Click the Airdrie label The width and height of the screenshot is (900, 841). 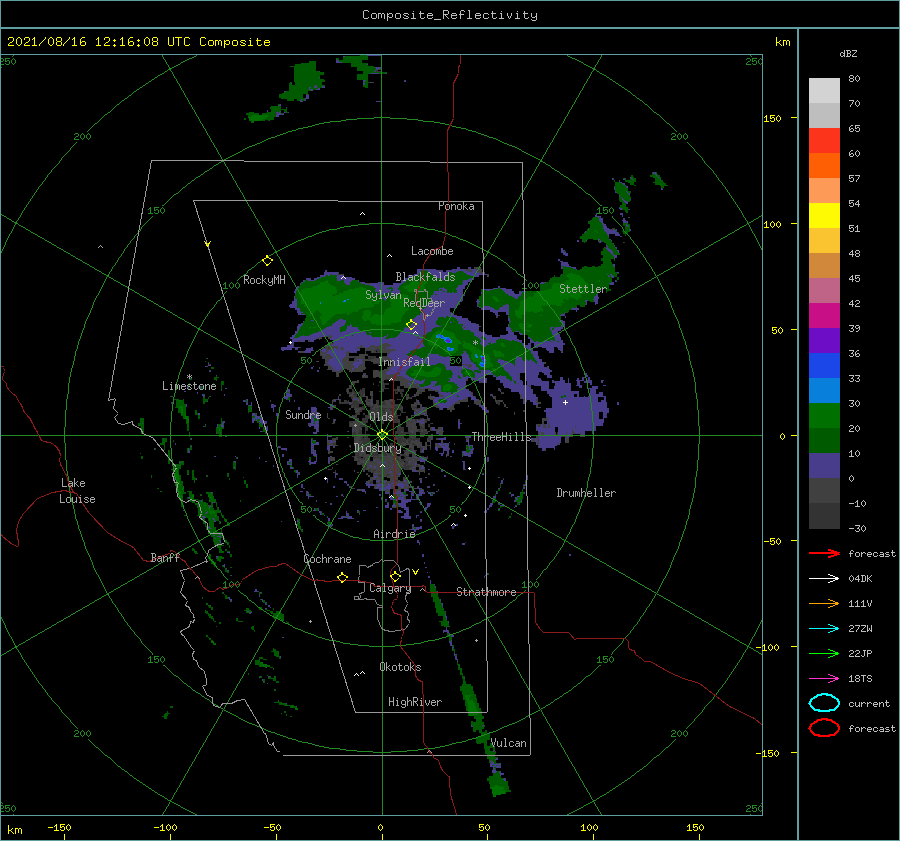(x=394, y=534)
